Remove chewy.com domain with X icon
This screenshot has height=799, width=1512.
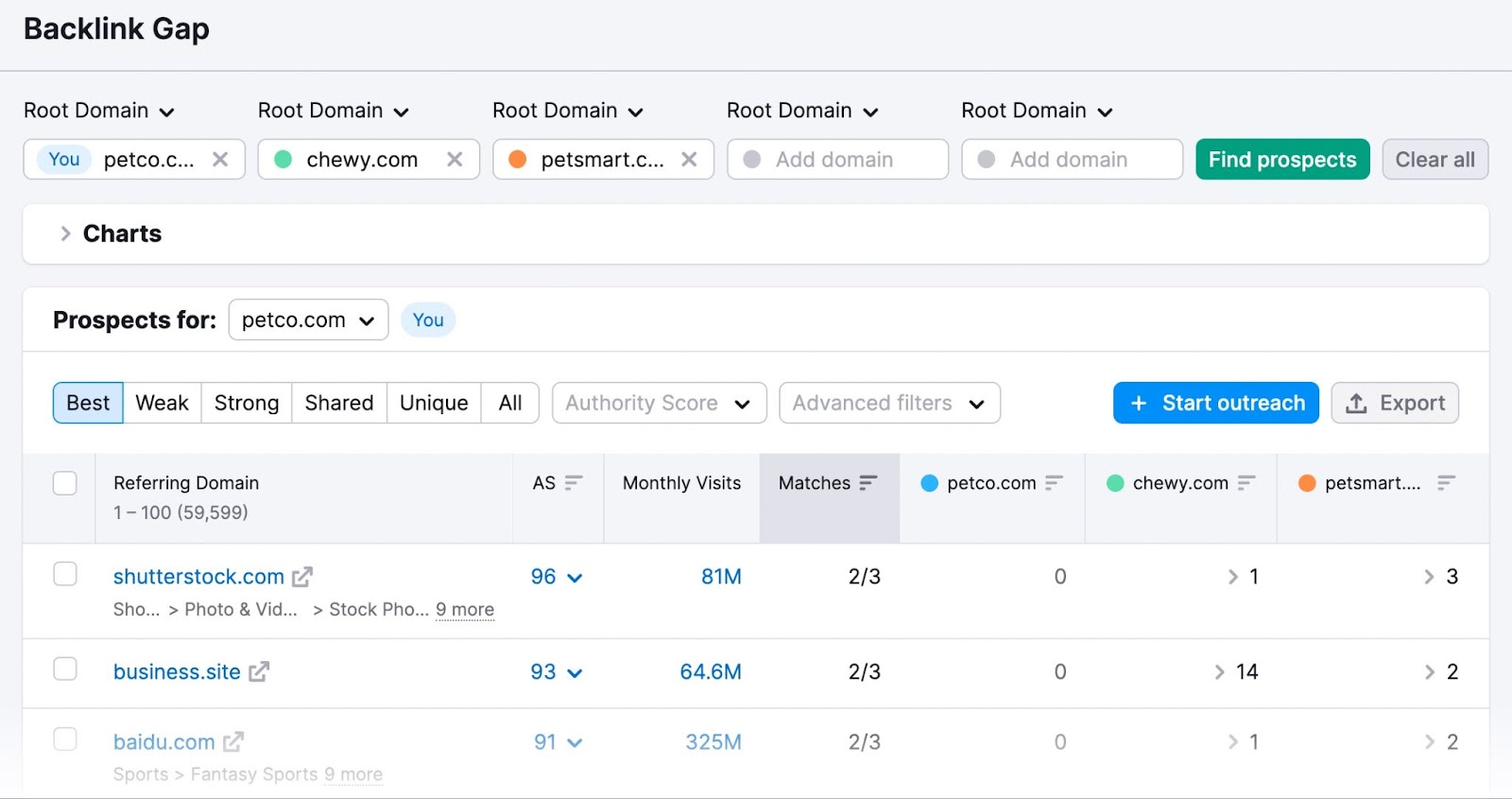[455, 159]
